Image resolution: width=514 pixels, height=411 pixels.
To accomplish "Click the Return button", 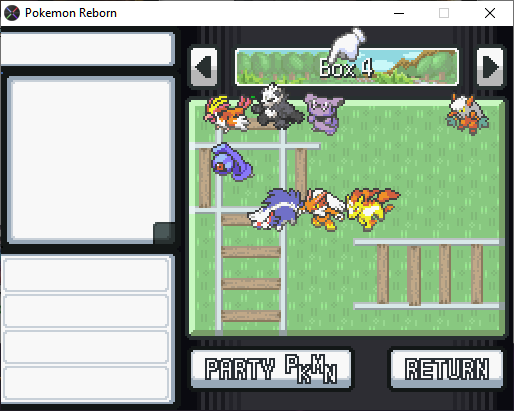I will 447,369.
